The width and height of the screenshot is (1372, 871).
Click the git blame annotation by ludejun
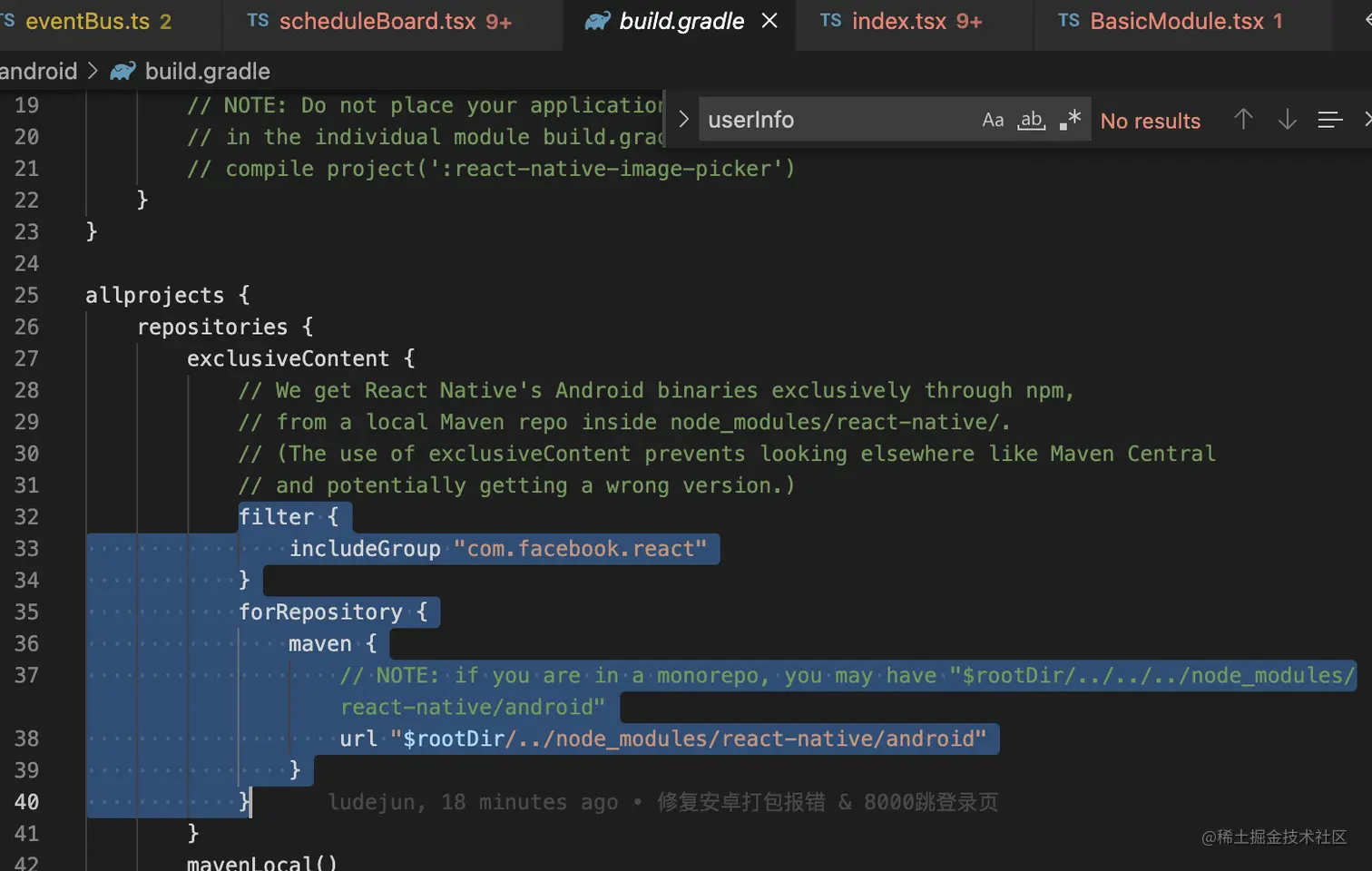point(662,802)
